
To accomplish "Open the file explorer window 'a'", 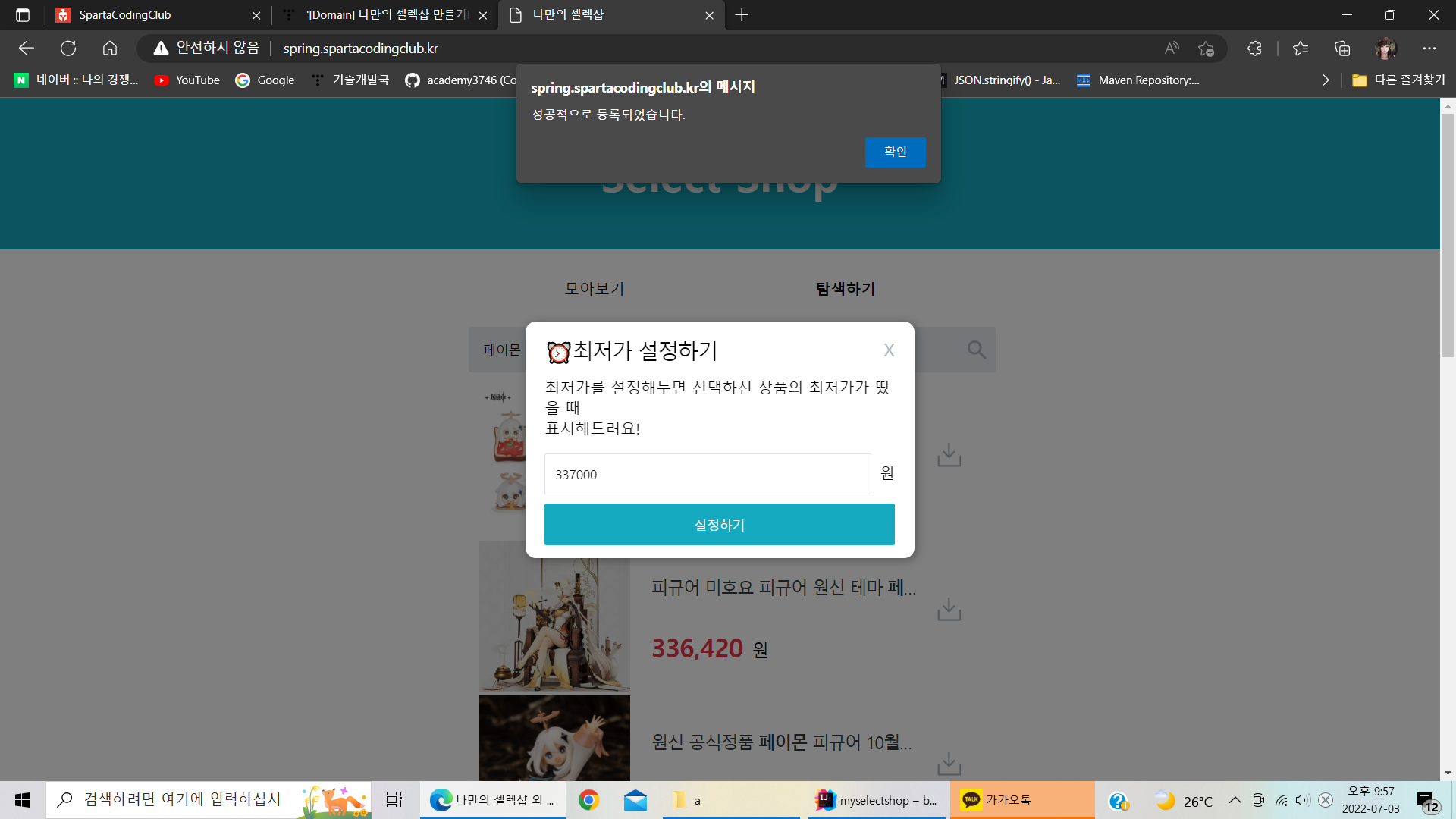I will [x=732, y=800].
